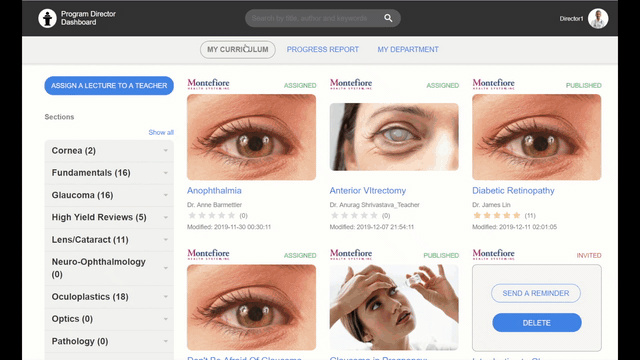Image resolution: width=640 pixels, height=360 pixels.
Task: Open the MY DEPARTMENT tab
Action: pyautogui.click(x=408, y=49)
